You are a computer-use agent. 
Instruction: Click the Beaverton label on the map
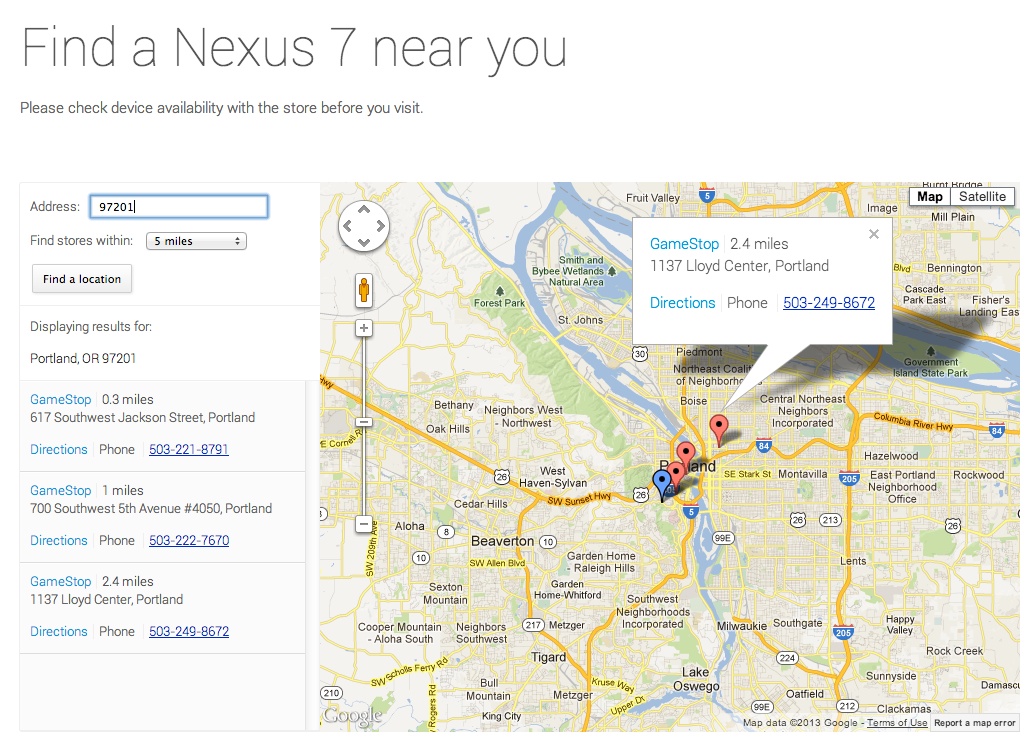[x=502, y=541]
